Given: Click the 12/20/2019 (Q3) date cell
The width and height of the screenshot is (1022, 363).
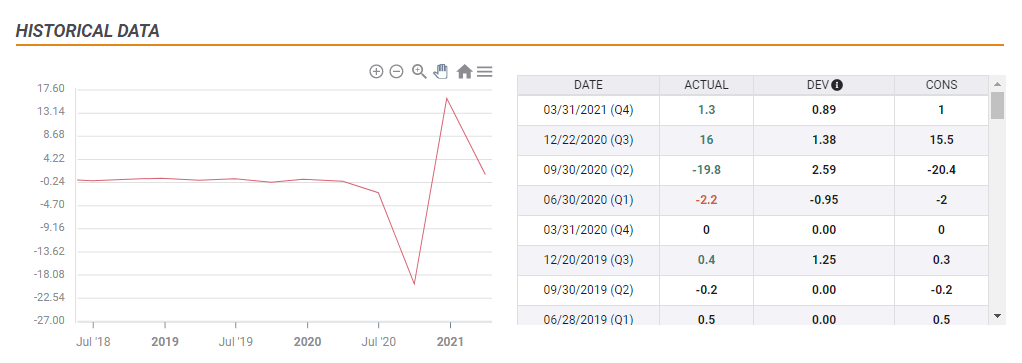Looking at the screenshot, I should (x=589, y=260).
